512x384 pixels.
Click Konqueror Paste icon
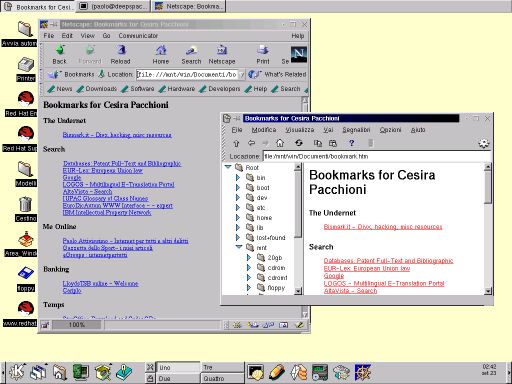pyautogui.click(x=333, y=143)
